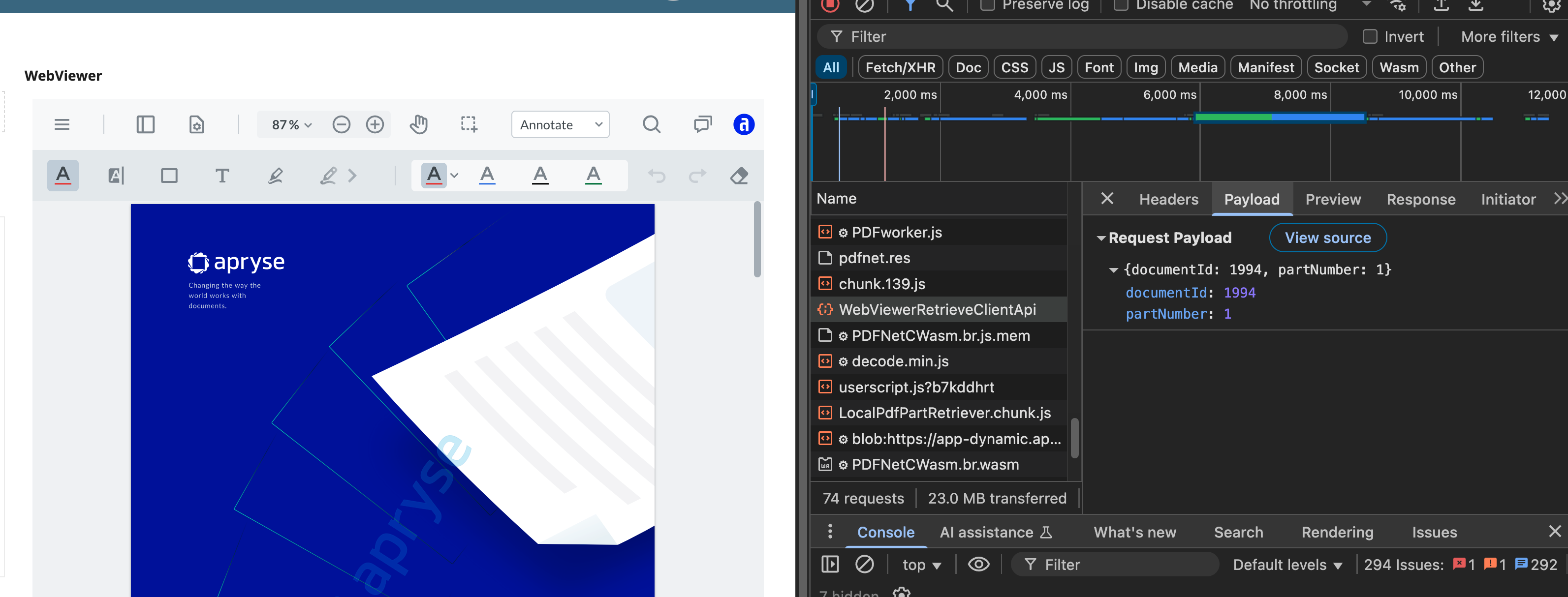1568x597 pixels.
Task: Open the WebViewer hamburger menu
Action: pos(62,124)
